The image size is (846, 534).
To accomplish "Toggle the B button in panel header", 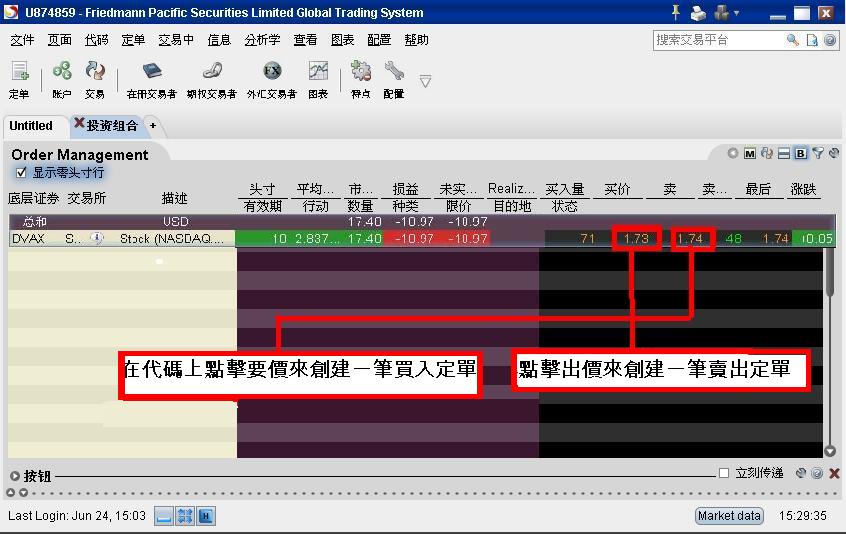I will pos(801,153).
